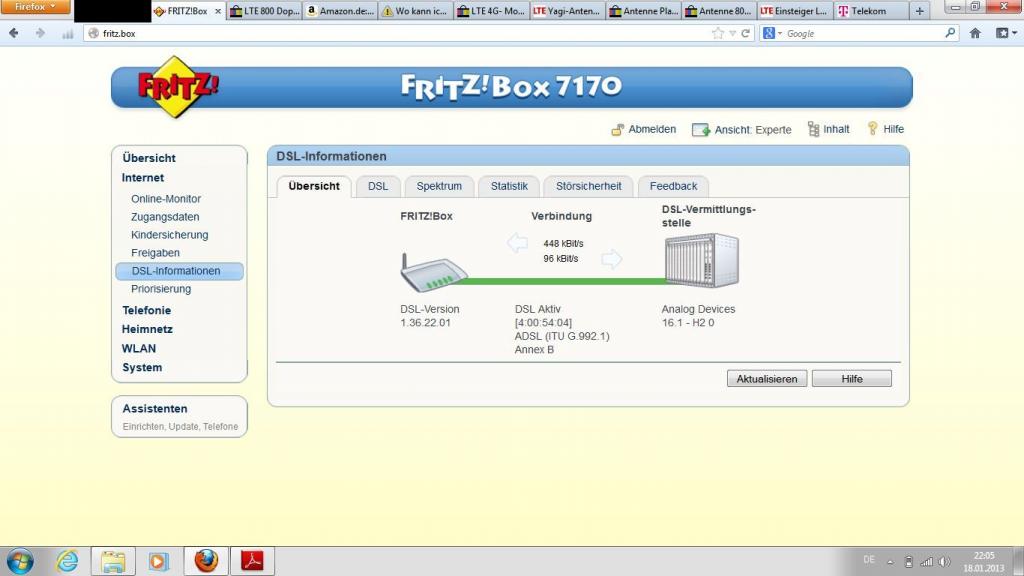Switch to LTE 4G- Mo... browser tab
Viewport: 1024px width, 576px height.
pos(491,11)
